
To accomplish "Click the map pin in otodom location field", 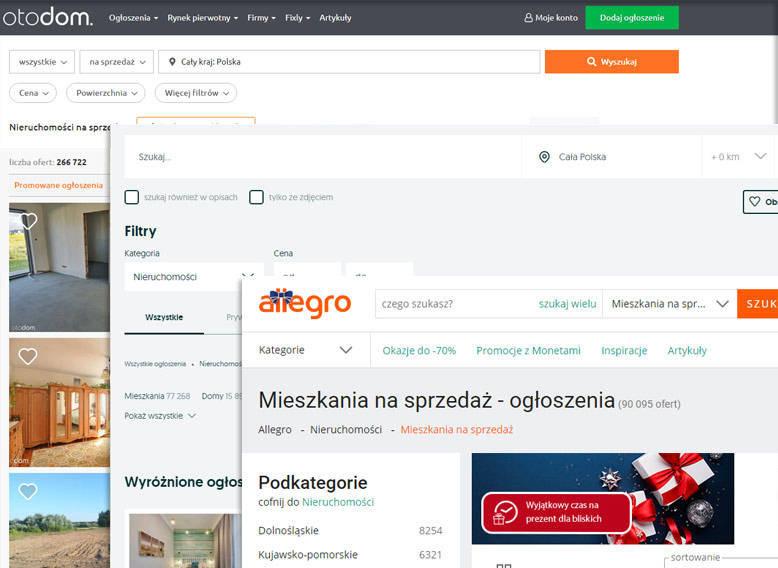I will pyautogui.click(x=172, y=62).
